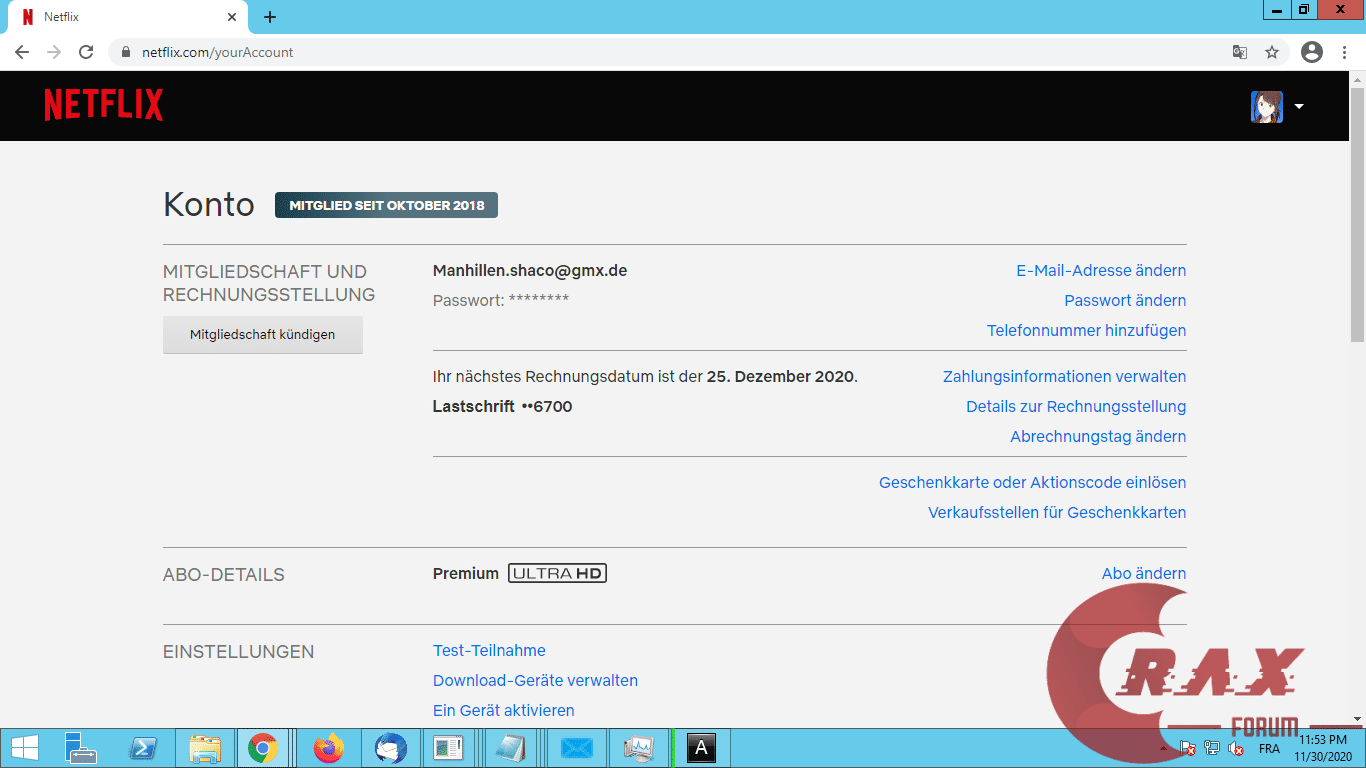
Task: Click the Konto page heading
Action: click(x=209, y=204)
